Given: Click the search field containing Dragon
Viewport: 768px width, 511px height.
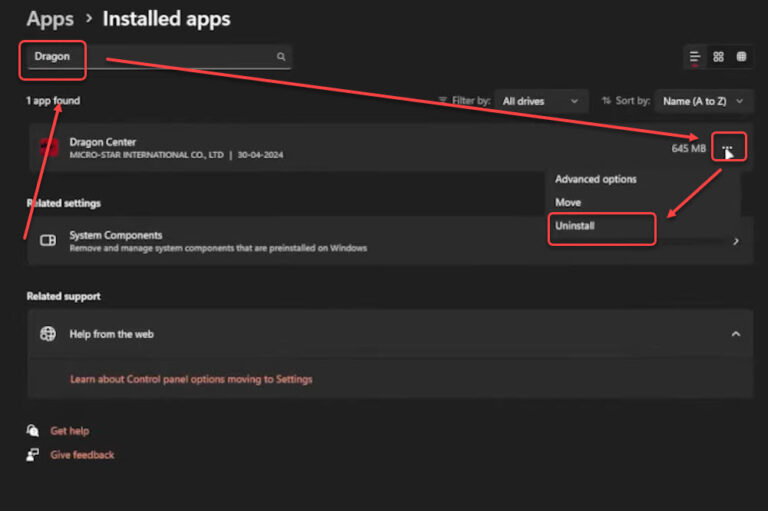Looking at the screenshot, I should tap(159, 57).
